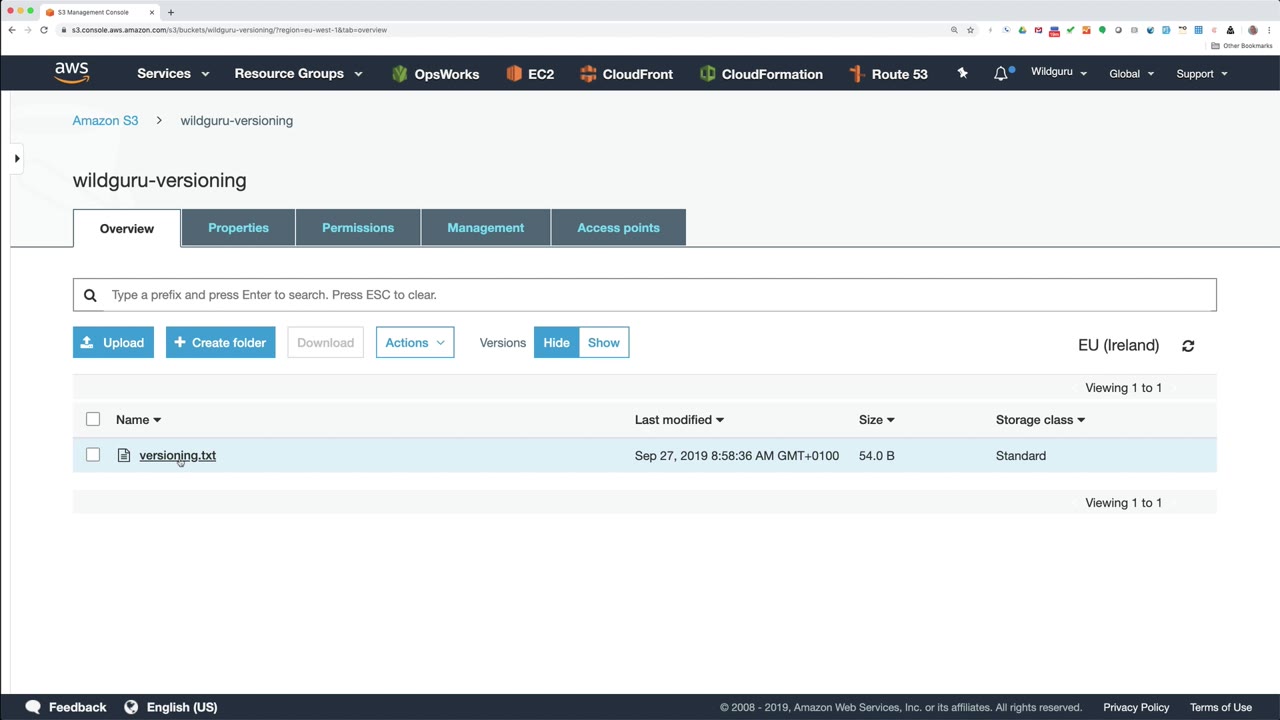
Task: Expand the Resource Groups dropdown
Action: pyautogui.click(x=298, y=74)
